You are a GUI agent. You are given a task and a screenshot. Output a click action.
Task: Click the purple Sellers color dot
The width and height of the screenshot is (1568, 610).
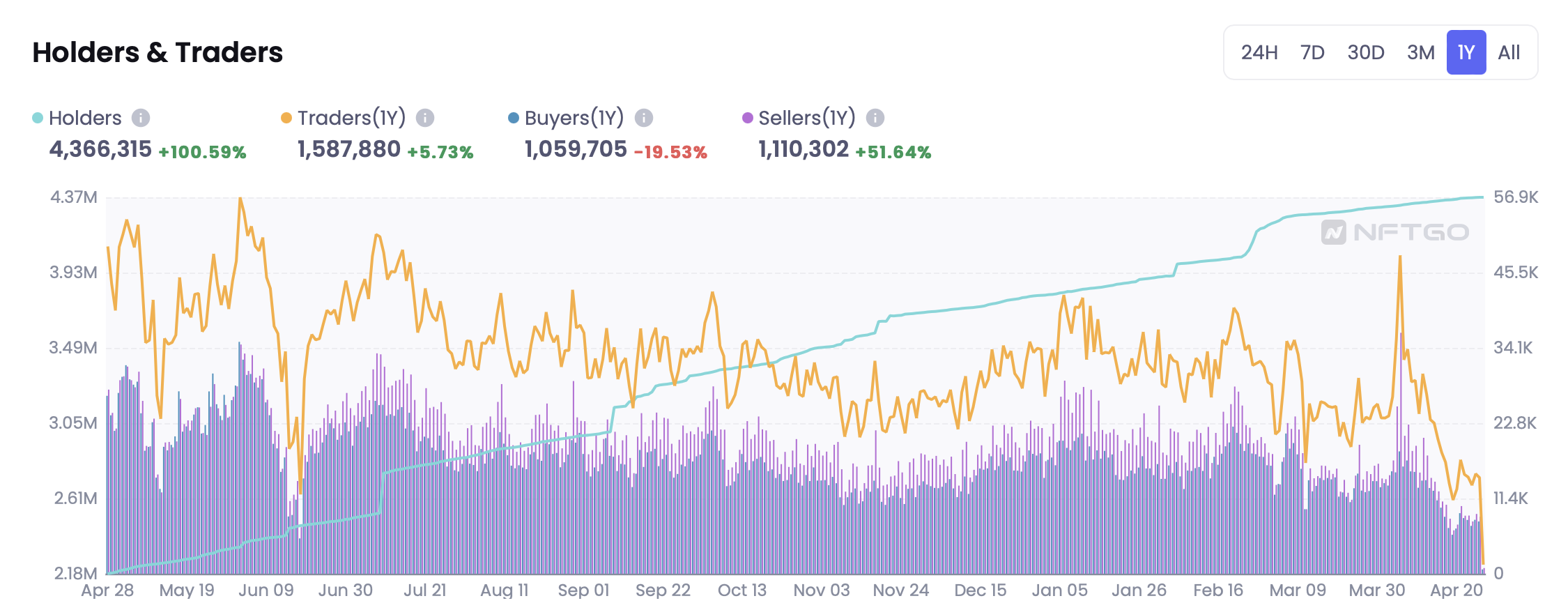(748, 118)
